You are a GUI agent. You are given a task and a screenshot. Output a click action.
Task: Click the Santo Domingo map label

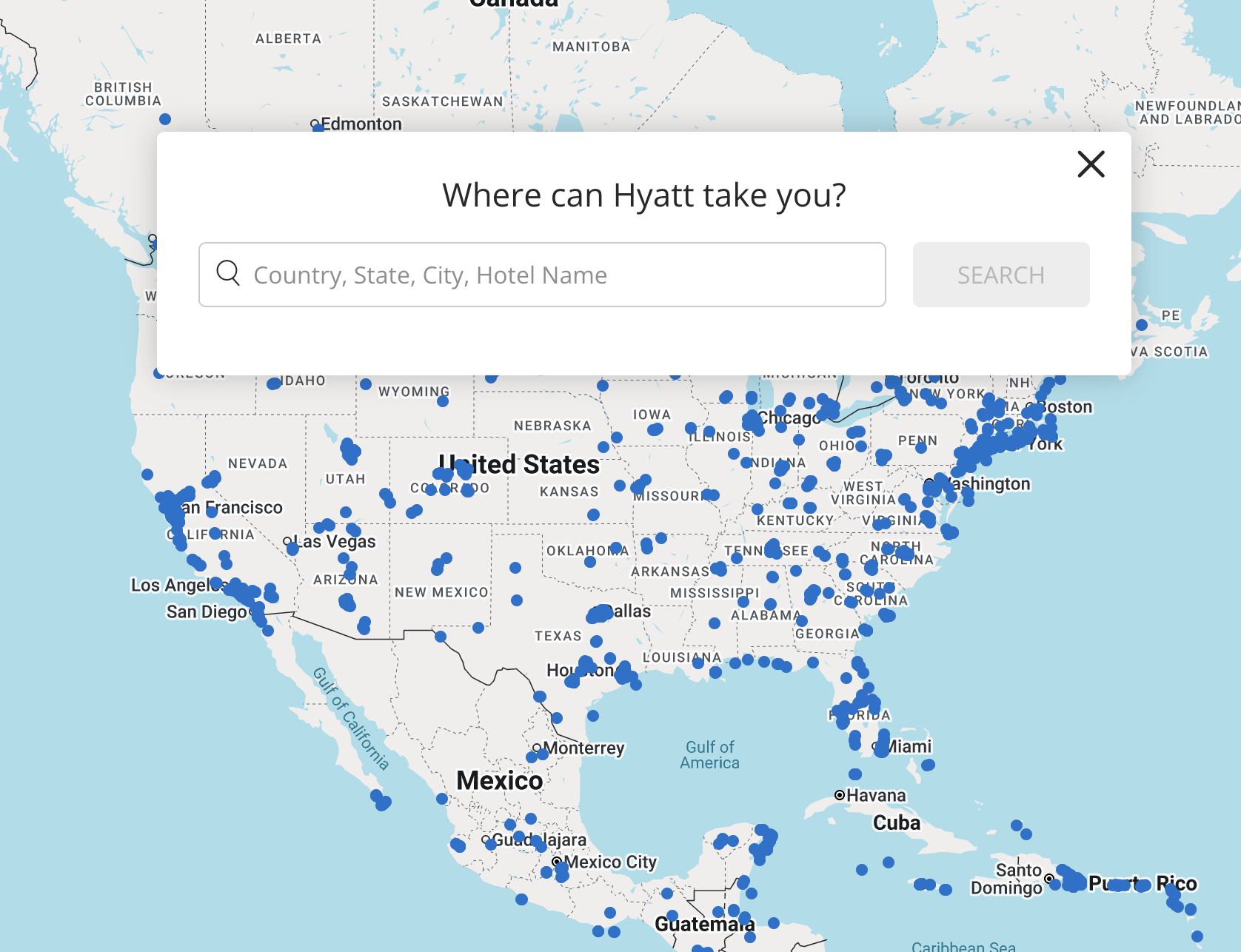click(x=1007, y=879)
